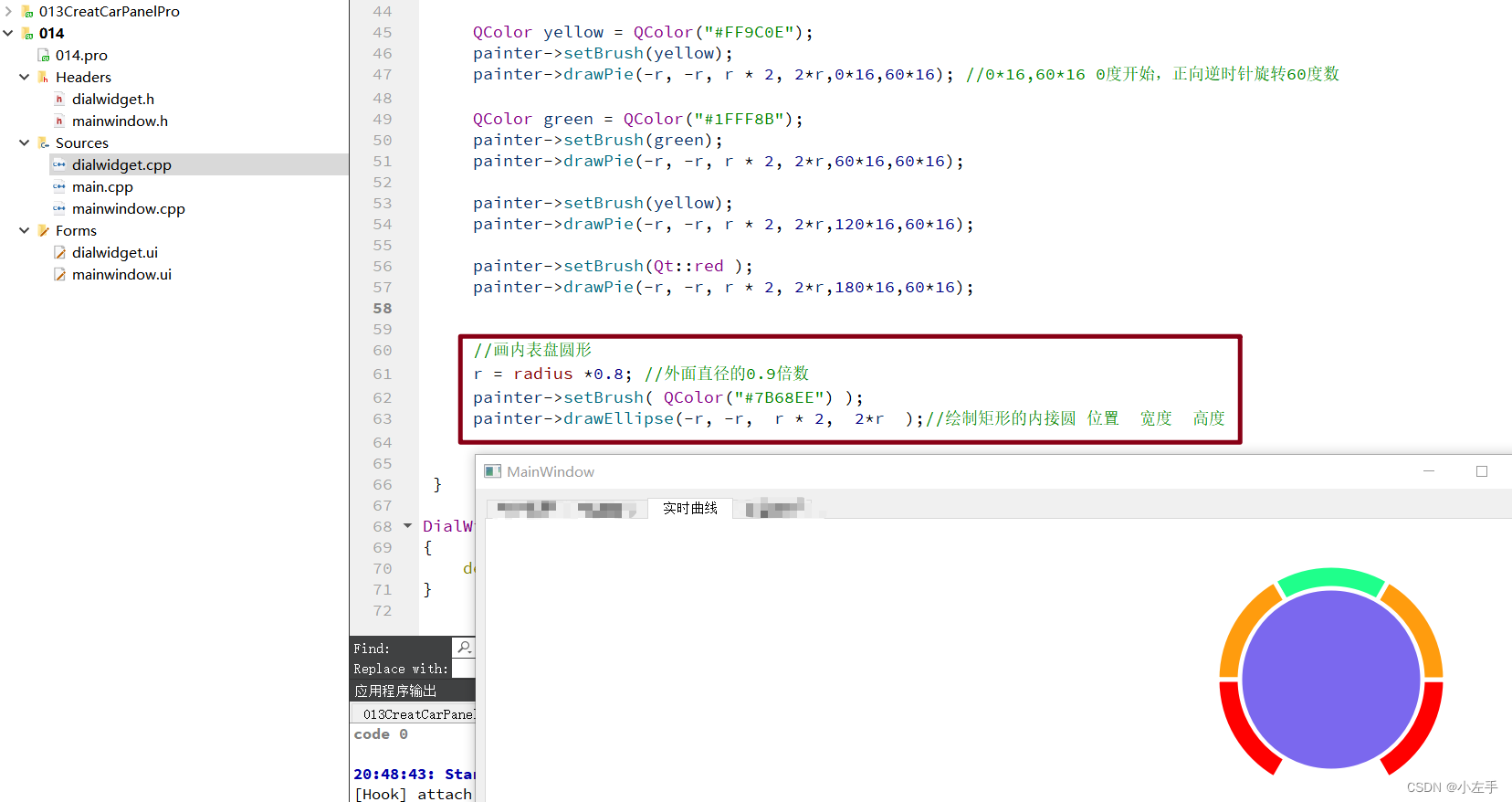
Task: Click the purple inner dial circle
Action: [1331, 679]
